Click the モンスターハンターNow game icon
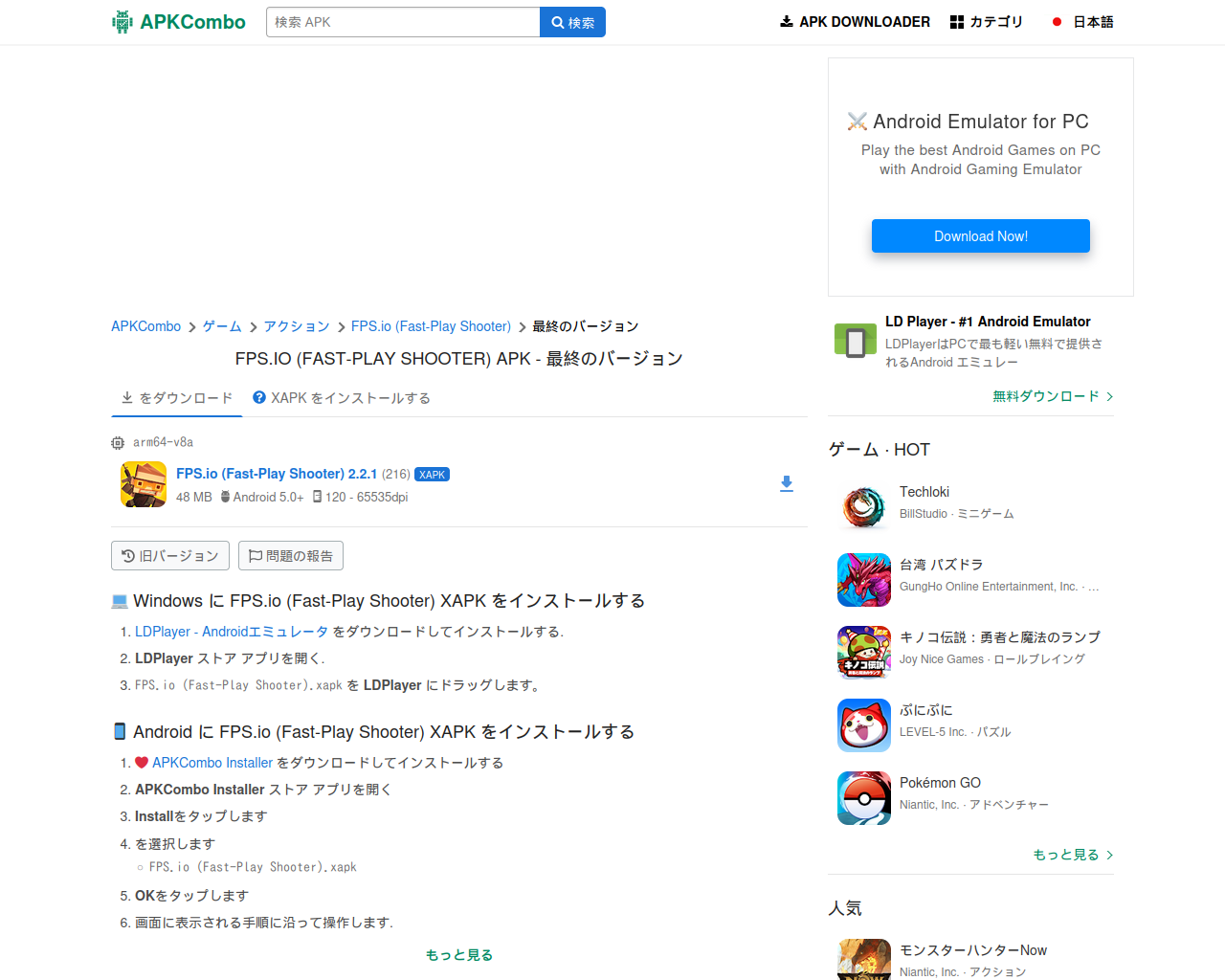Image resolution: width=1225 pixels, height=980 pixels. click(864, 960)
